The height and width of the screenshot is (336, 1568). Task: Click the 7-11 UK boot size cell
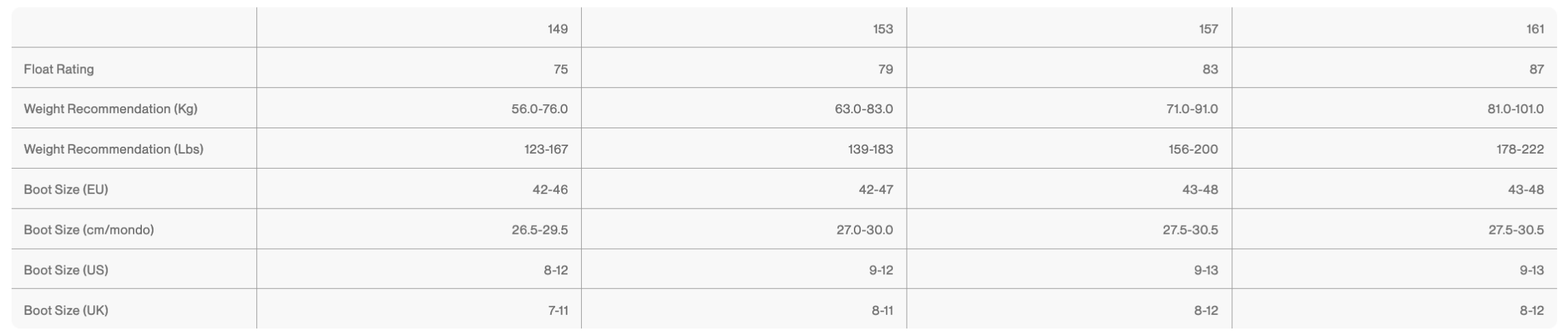coord(558,311)
